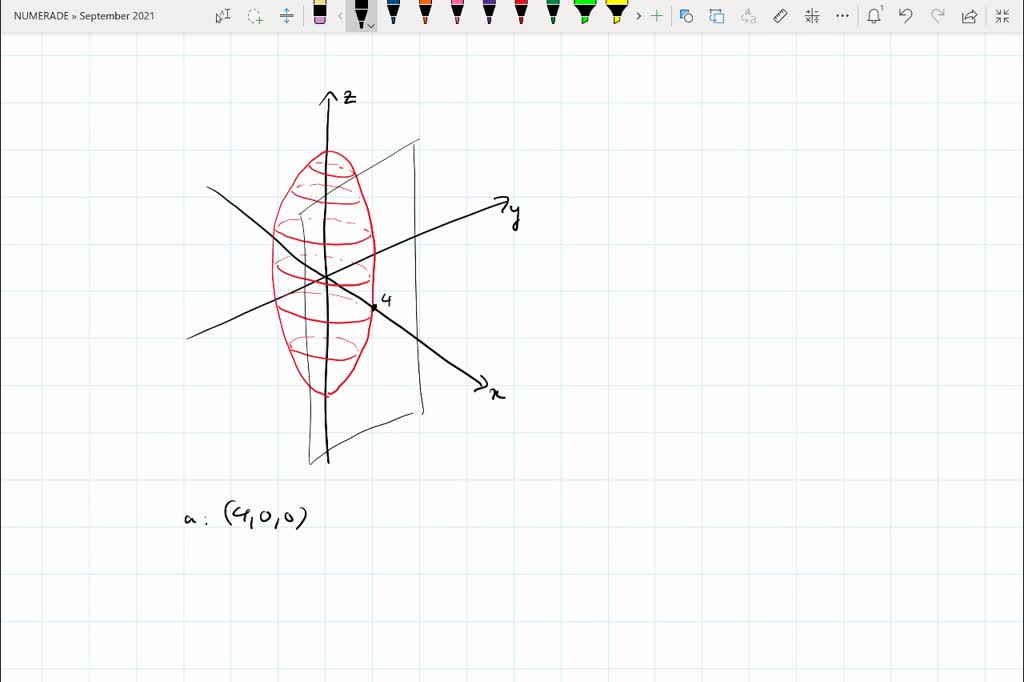Redo the last undone action
The height and width of the screenshot is (682, 1024).
point(937,15)
